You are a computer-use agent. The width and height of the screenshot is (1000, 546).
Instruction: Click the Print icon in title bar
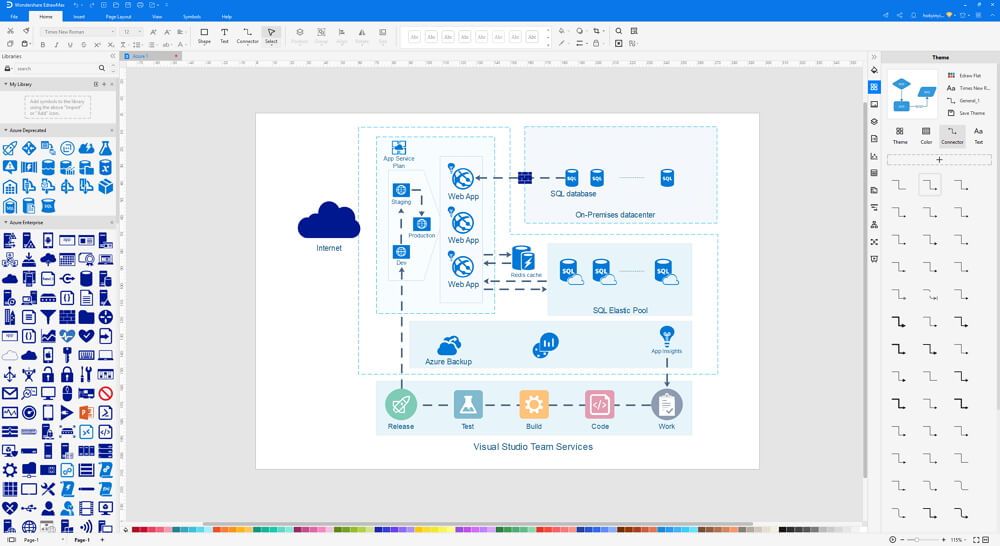[x=140, y=5]
